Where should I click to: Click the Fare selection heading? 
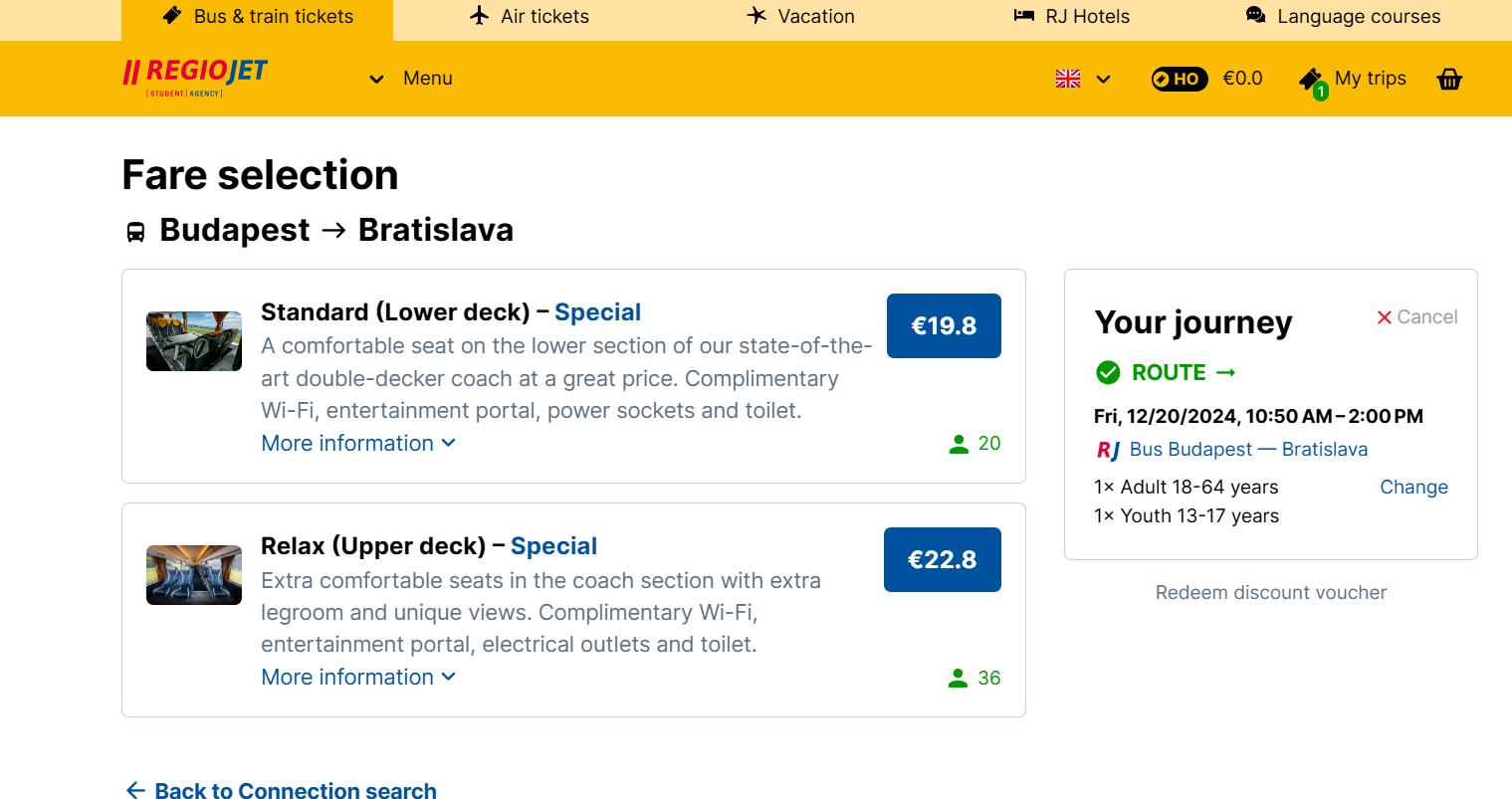point(260,175)
